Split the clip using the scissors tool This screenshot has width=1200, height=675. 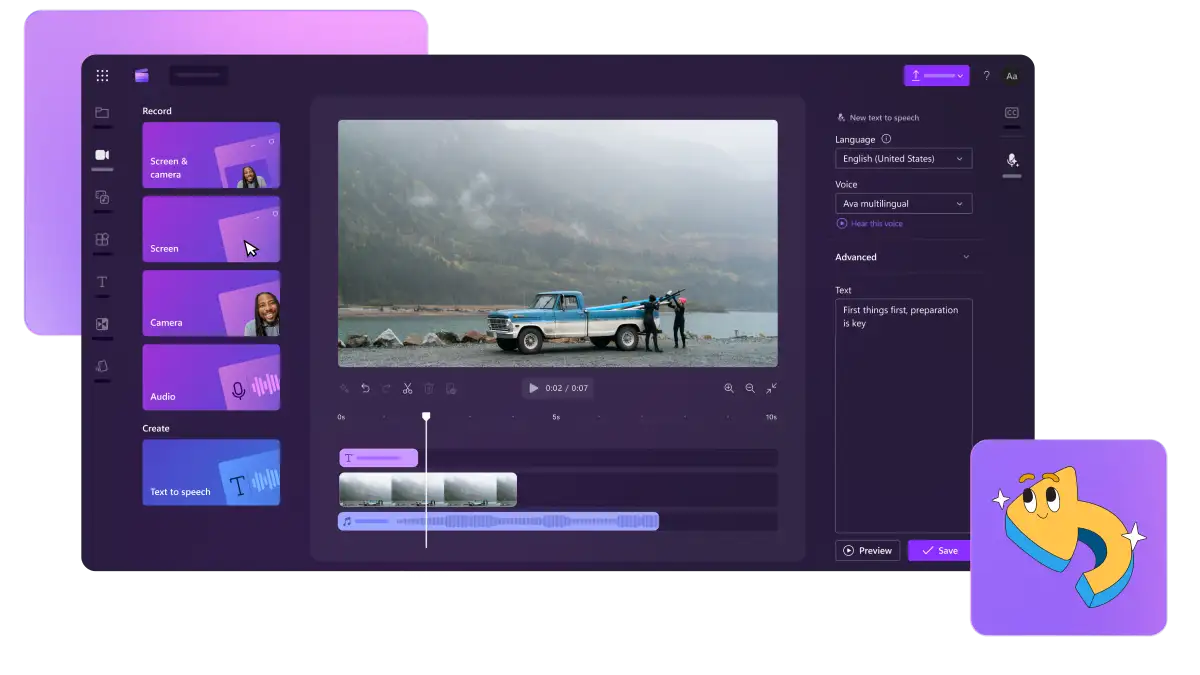point(407,388)
